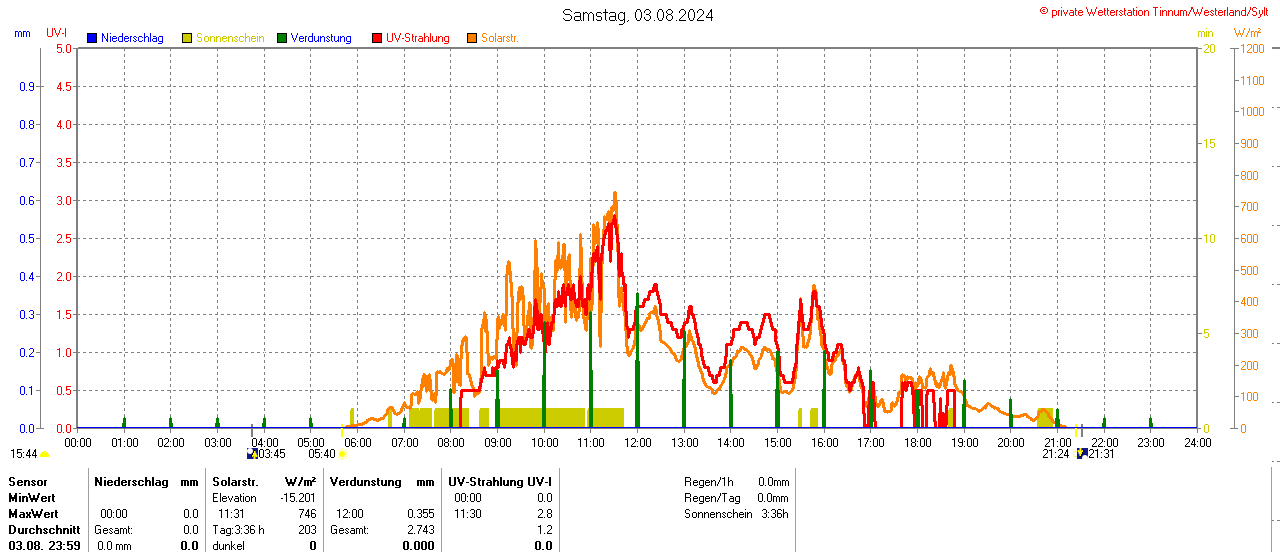This screenshot has height=552, width=1280.
Task: Click the sunrise sun icon at 05:40
Action: coord(343,454)
